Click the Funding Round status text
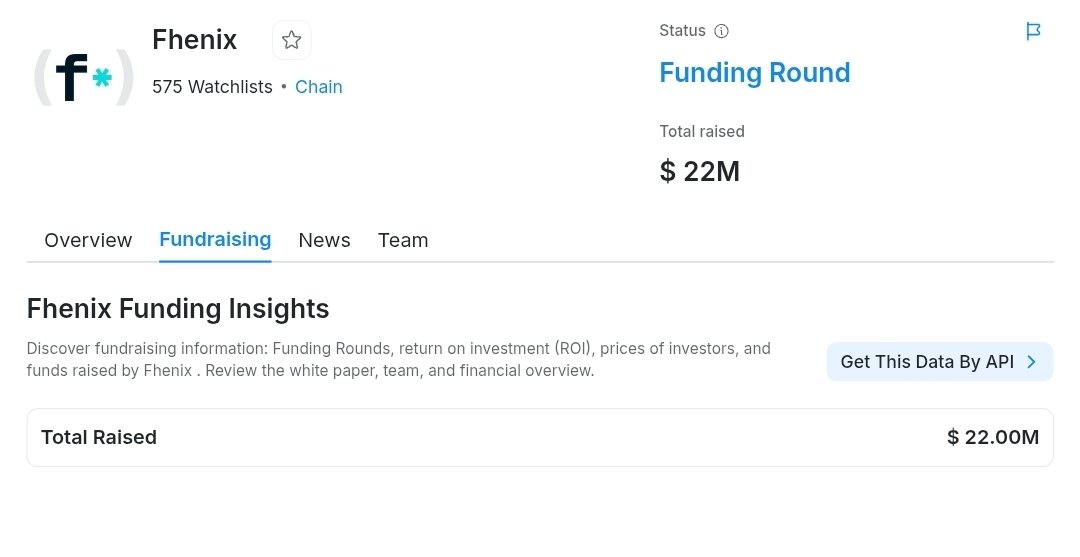 coord(754,72)
